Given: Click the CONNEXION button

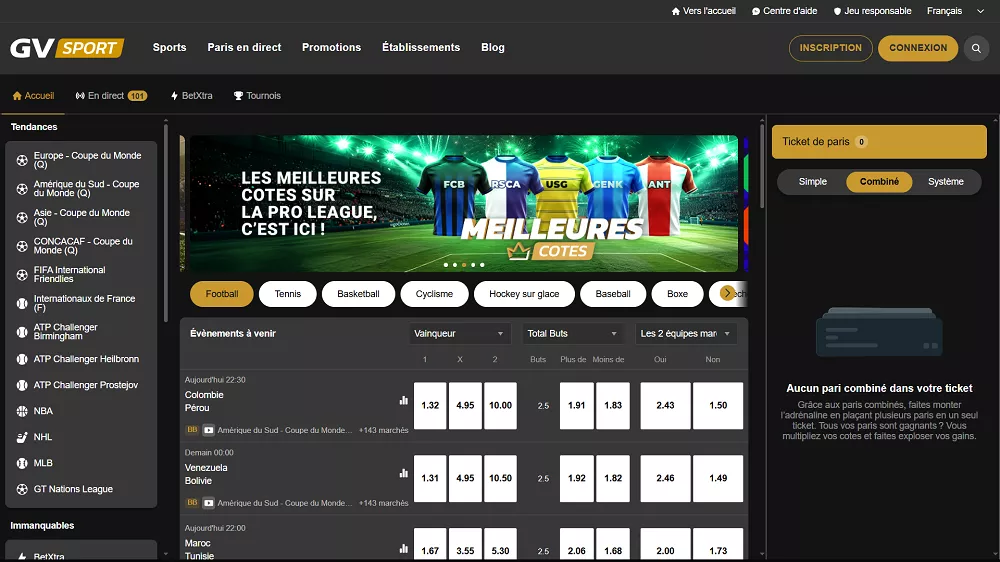Looking at the screenshot, I should coord(918,48).
